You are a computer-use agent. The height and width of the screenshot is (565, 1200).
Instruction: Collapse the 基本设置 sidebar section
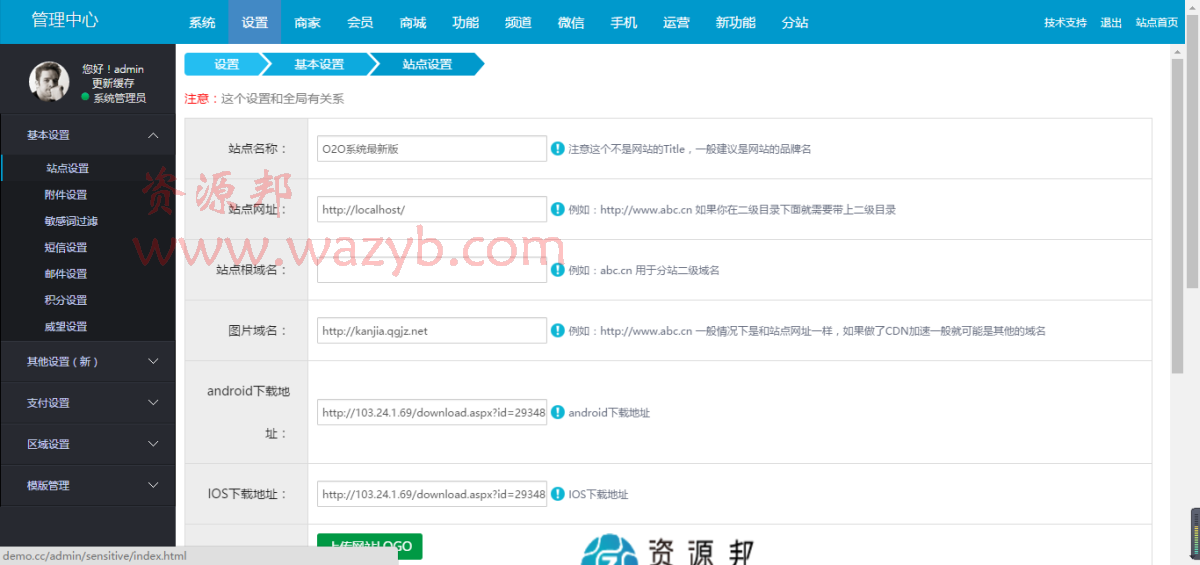88,135
